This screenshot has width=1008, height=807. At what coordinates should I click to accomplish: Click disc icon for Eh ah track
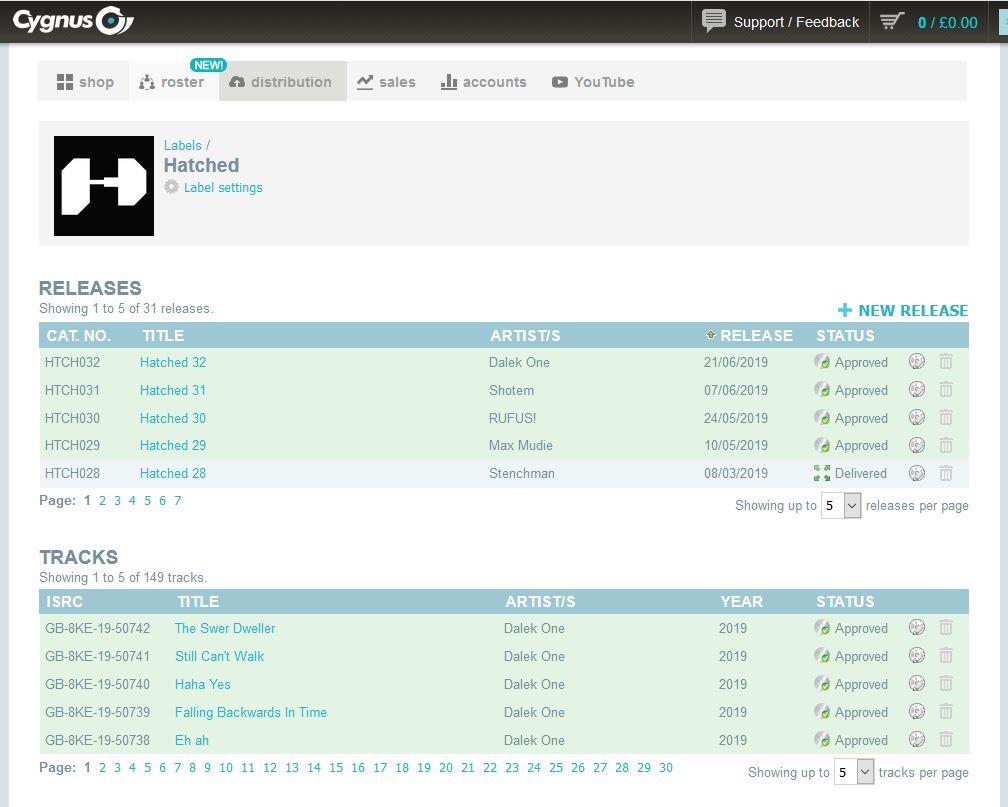pyautogui.click(x=917, y=739)
